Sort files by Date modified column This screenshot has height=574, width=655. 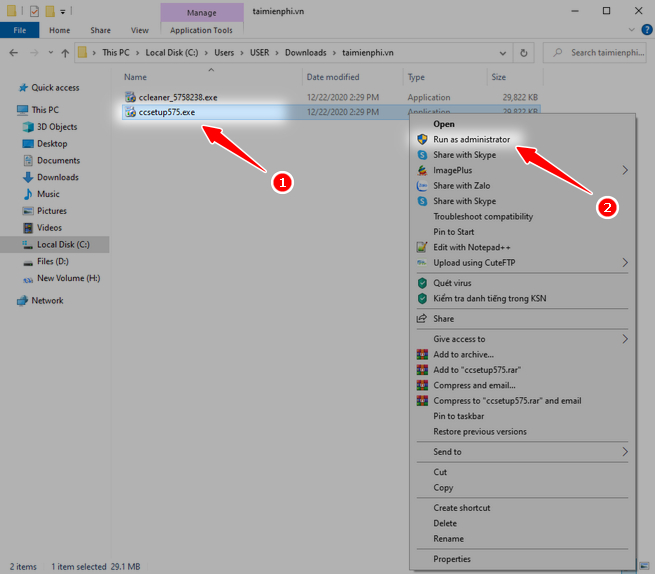tap(333, 77)
